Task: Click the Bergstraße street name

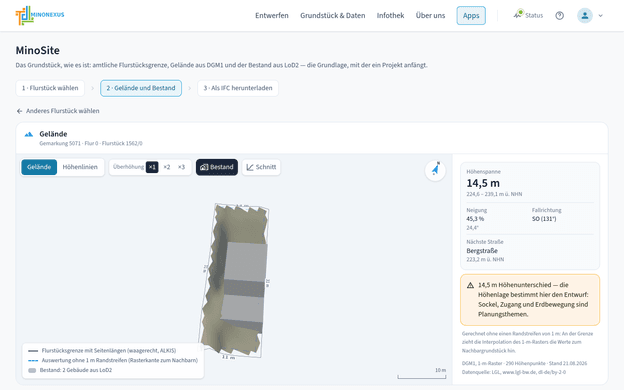Action: (482, 251)
